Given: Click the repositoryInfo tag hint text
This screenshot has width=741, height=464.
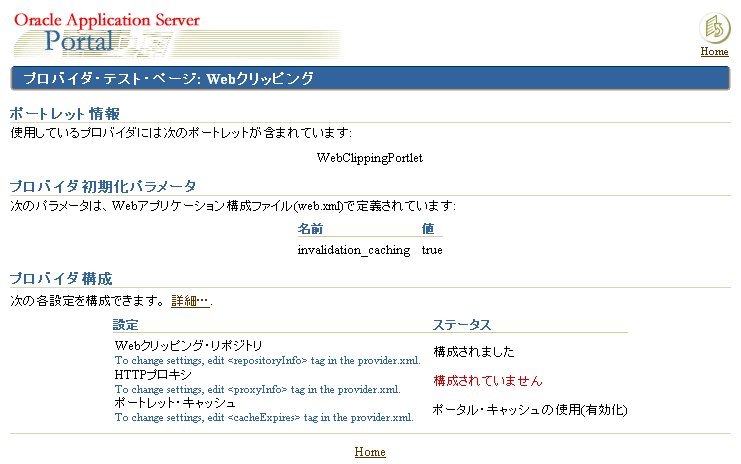Looking at the screenshot, I should pyautogui.click(x=267, y=361).
